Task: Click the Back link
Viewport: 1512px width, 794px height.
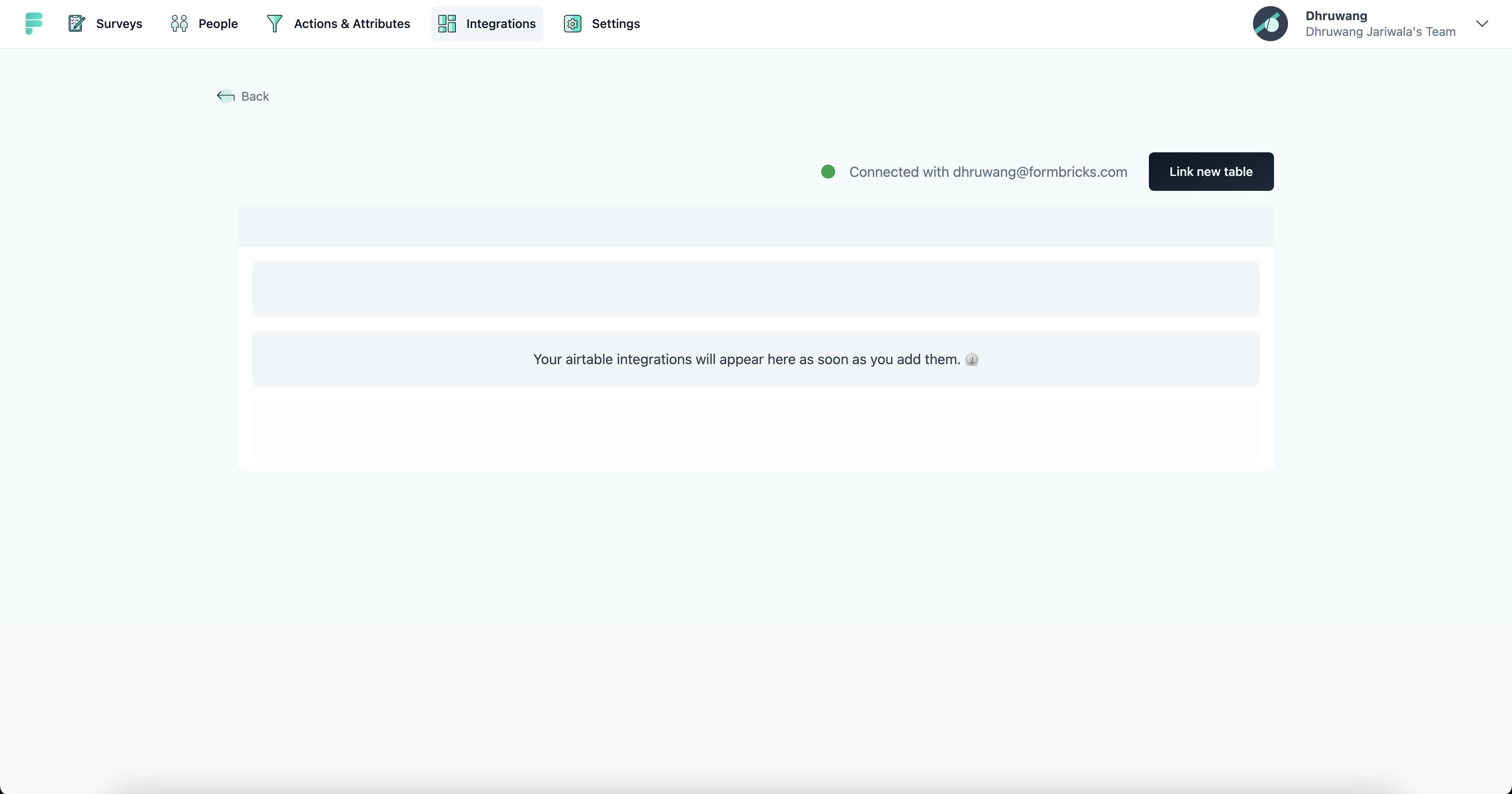Action: (x=243, y=96)
